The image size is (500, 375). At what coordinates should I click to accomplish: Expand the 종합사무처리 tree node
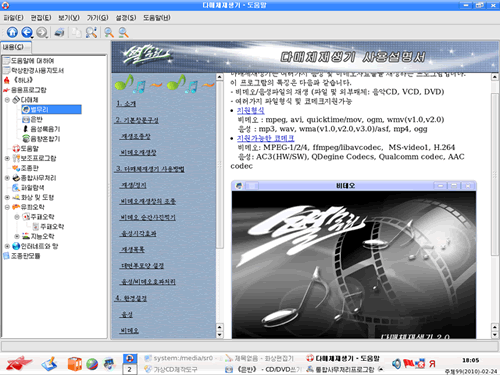7,178
